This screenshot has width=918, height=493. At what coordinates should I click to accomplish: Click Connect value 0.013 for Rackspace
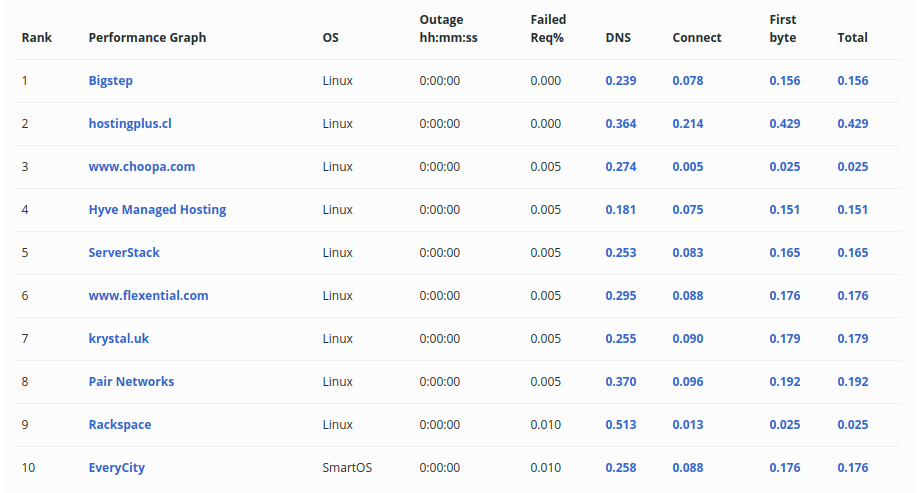(688, 424)
